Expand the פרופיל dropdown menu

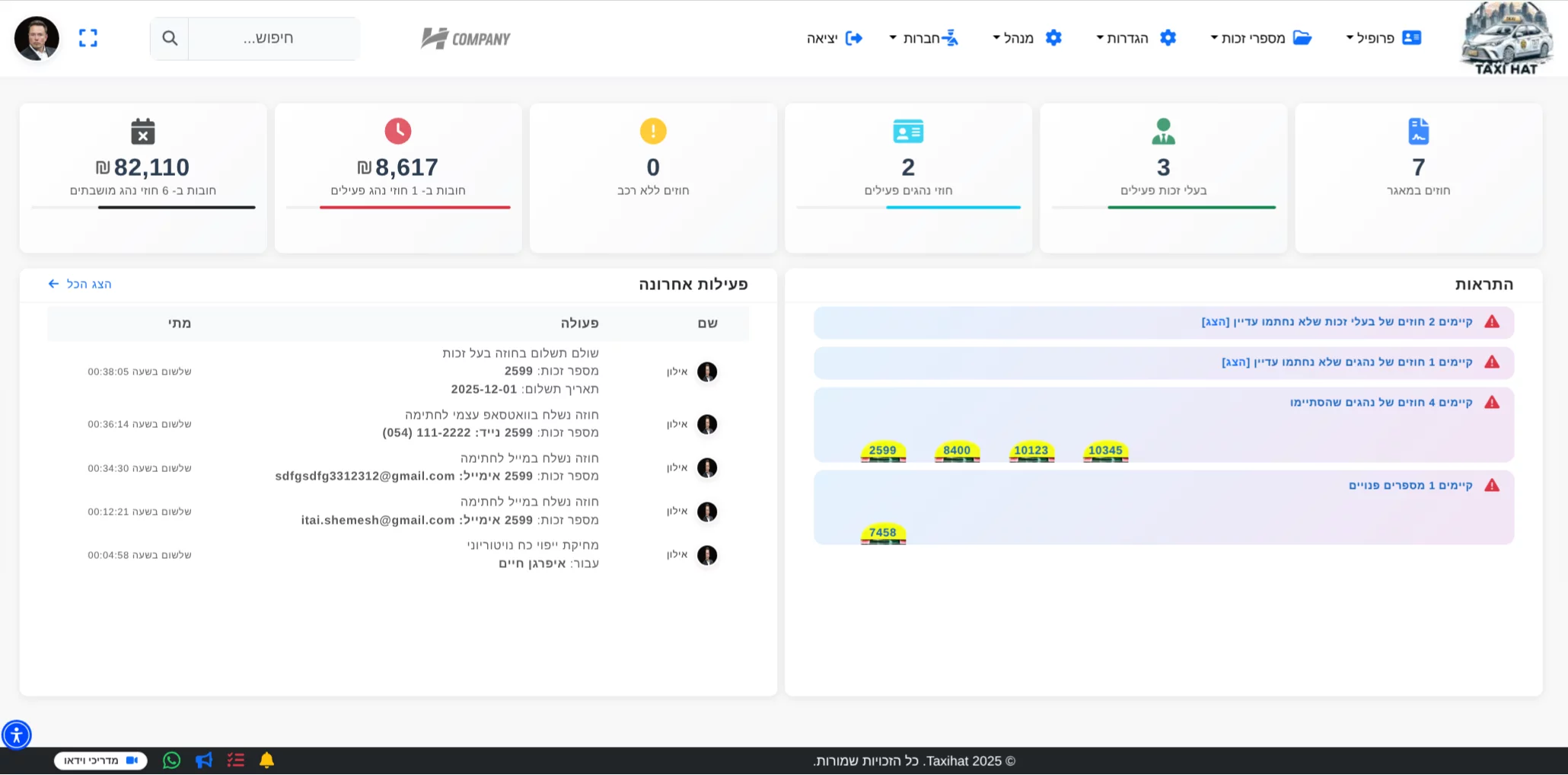point(1383,38)
